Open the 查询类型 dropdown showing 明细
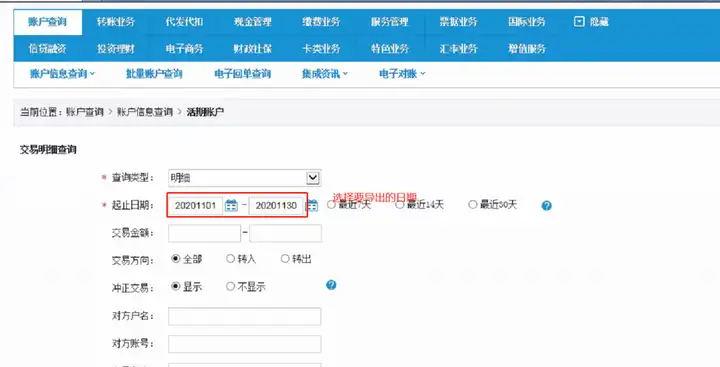720x367 pixels. (245, 178)
